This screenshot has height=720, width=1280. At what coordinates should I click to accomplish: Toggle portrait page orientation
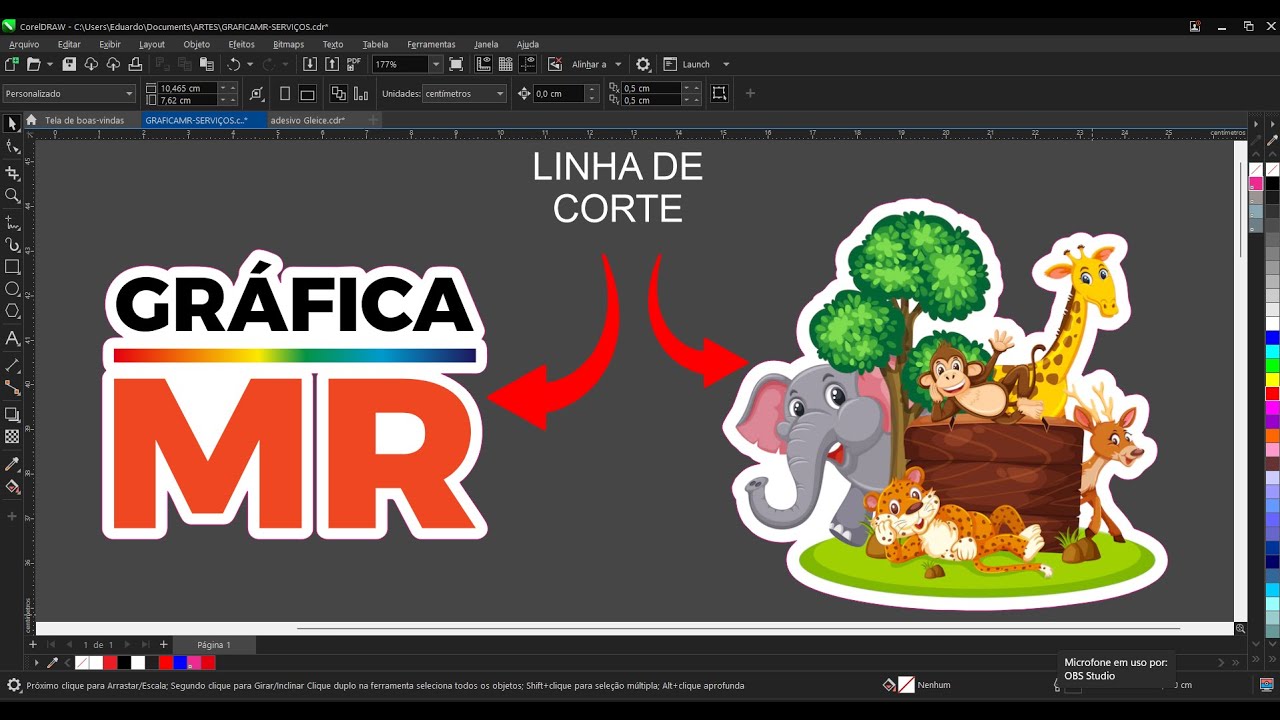(285, 93)
